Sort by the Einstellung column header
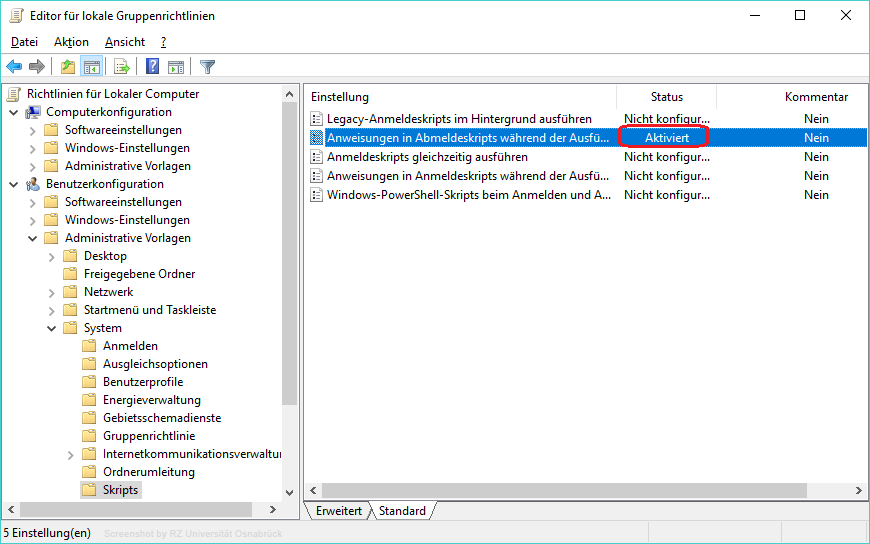This screenshot has height=544, width=870. 340,97
